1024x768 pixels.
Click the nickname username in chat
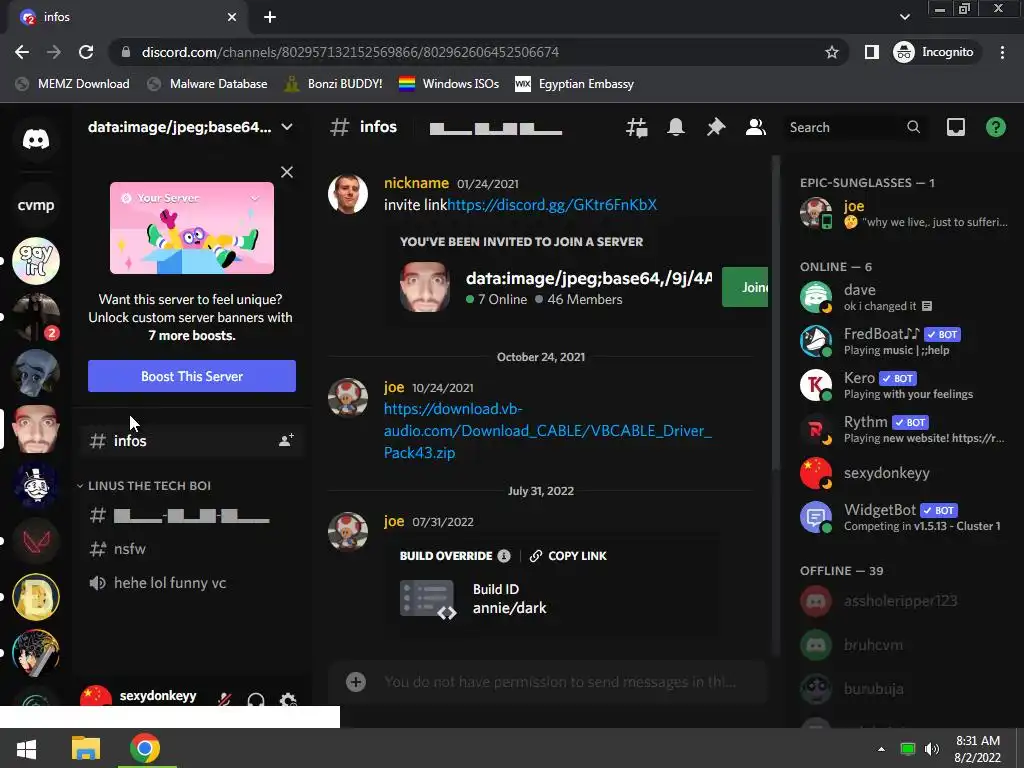(416, 184)
